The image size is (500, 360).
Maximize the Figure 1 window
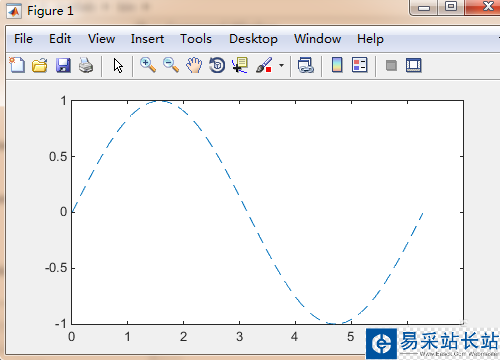click(x=451, y=7)
